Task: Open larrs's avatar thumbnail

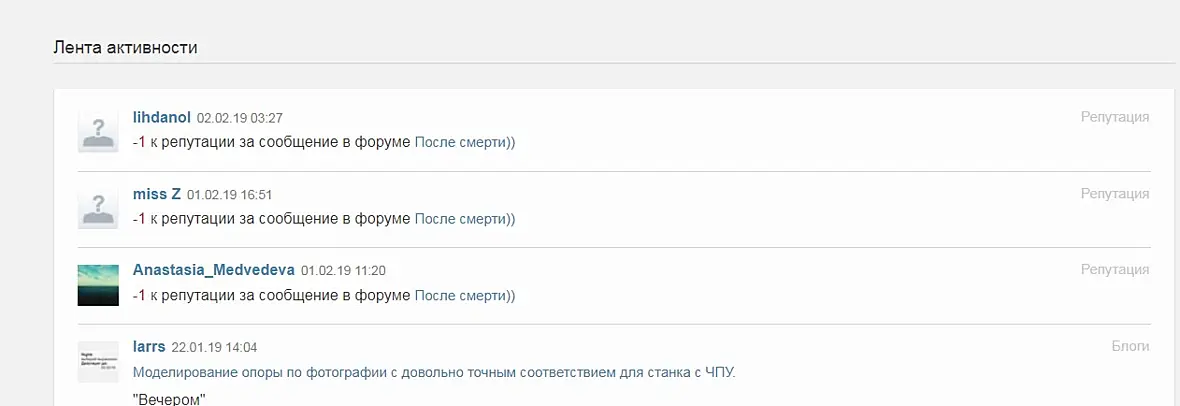Action: tap(99, 362)
